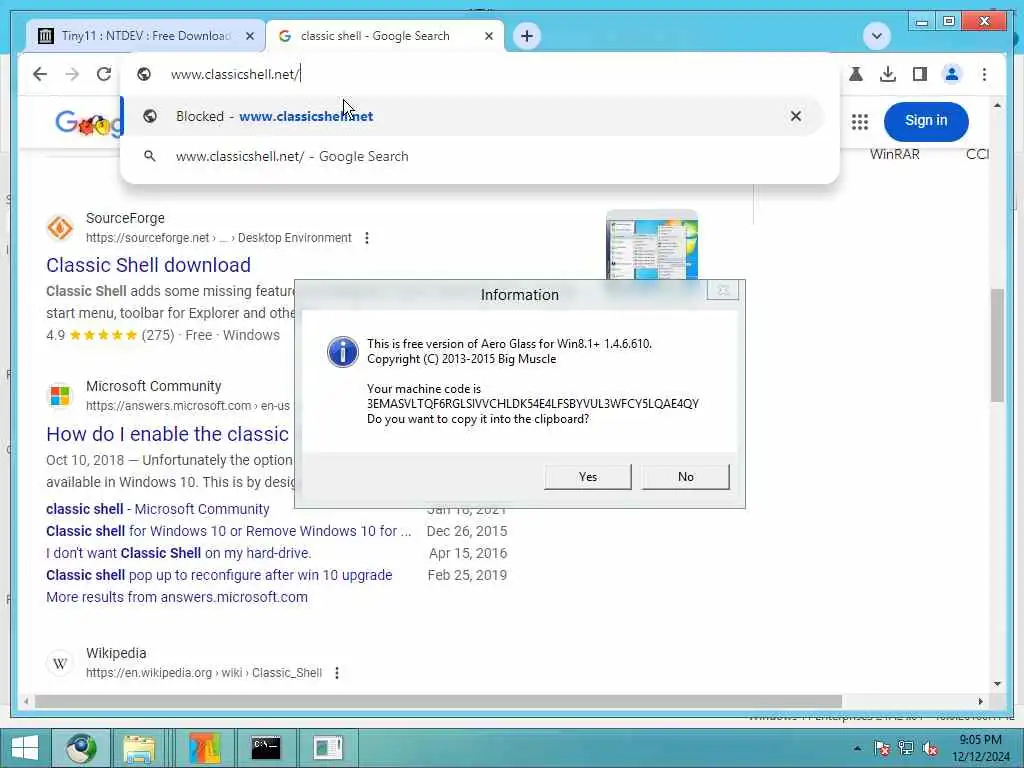The image size is (1024, 768).
Task: Click the Action Center flag tray icon
Action: (882, 748)
